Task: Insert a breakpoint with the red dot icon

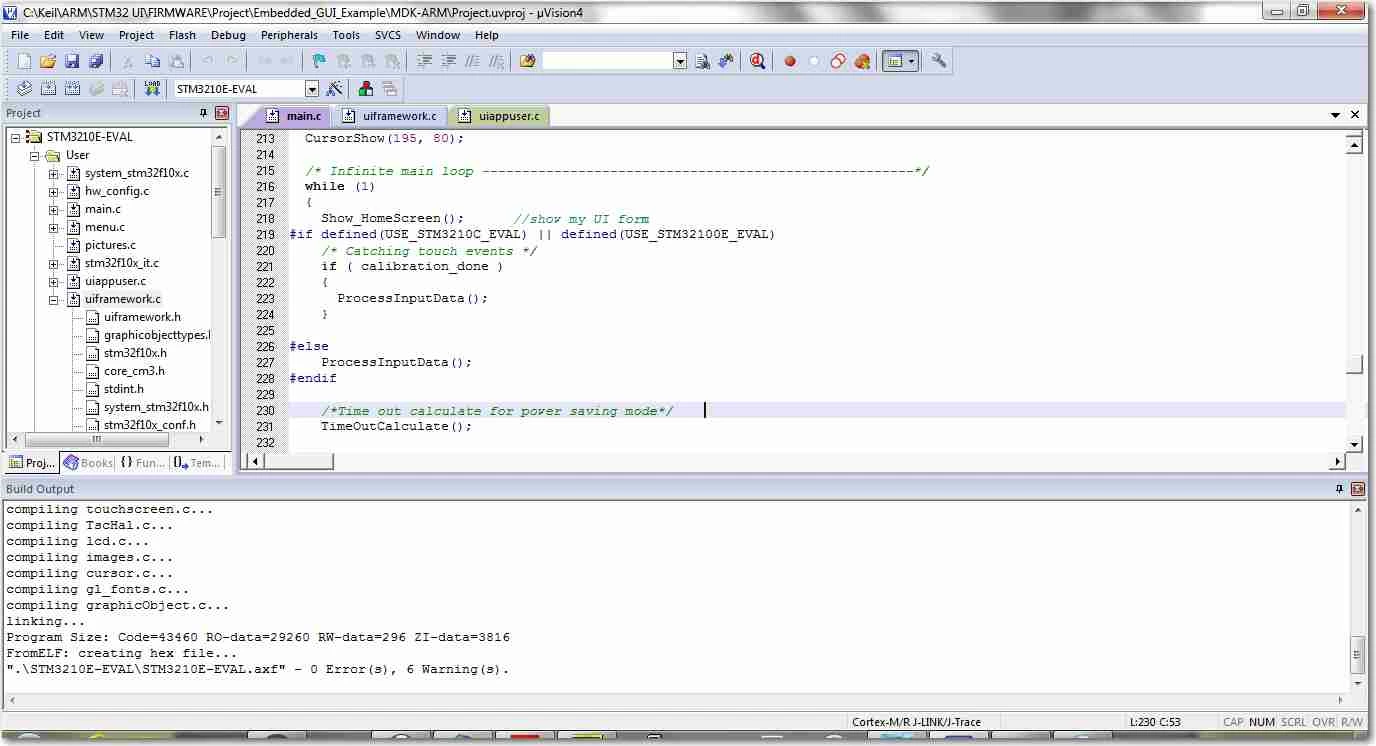Action: click(790, 61)
